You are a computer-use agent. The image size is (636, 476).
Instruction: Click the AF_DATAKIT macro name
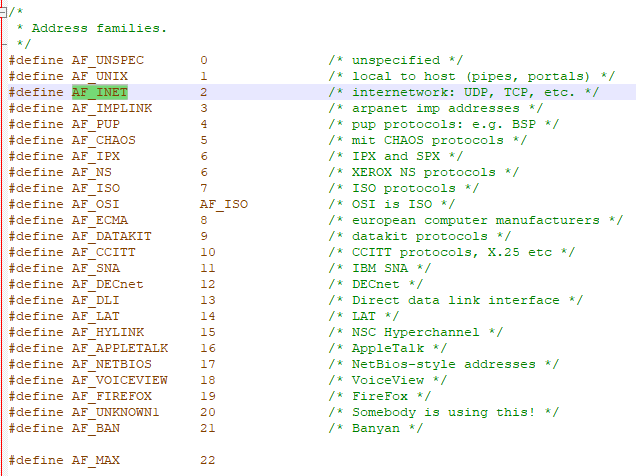[111, 236]
